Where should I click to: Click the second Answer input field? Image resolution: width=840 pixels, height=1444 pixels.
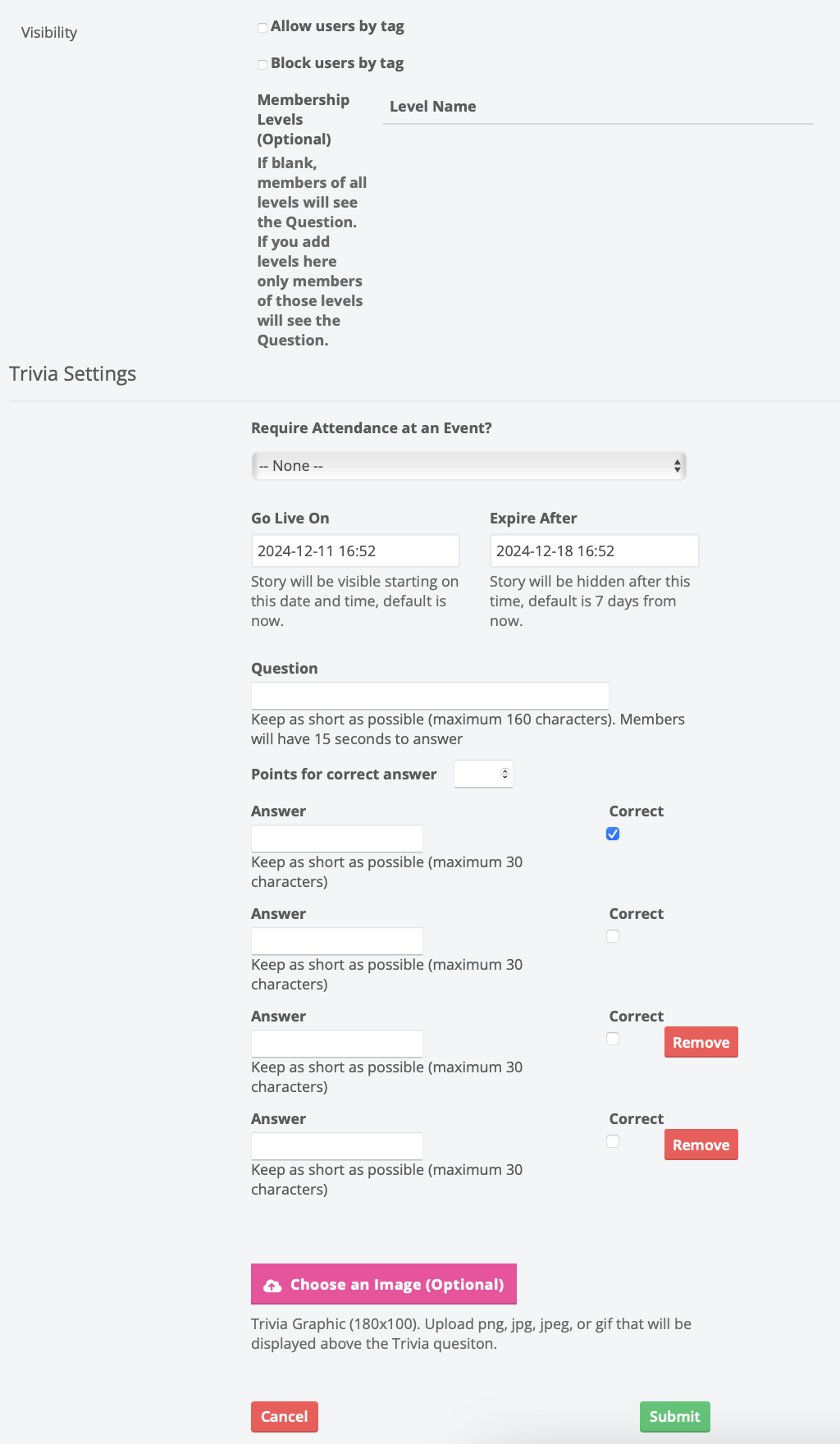tap(336, 941)
